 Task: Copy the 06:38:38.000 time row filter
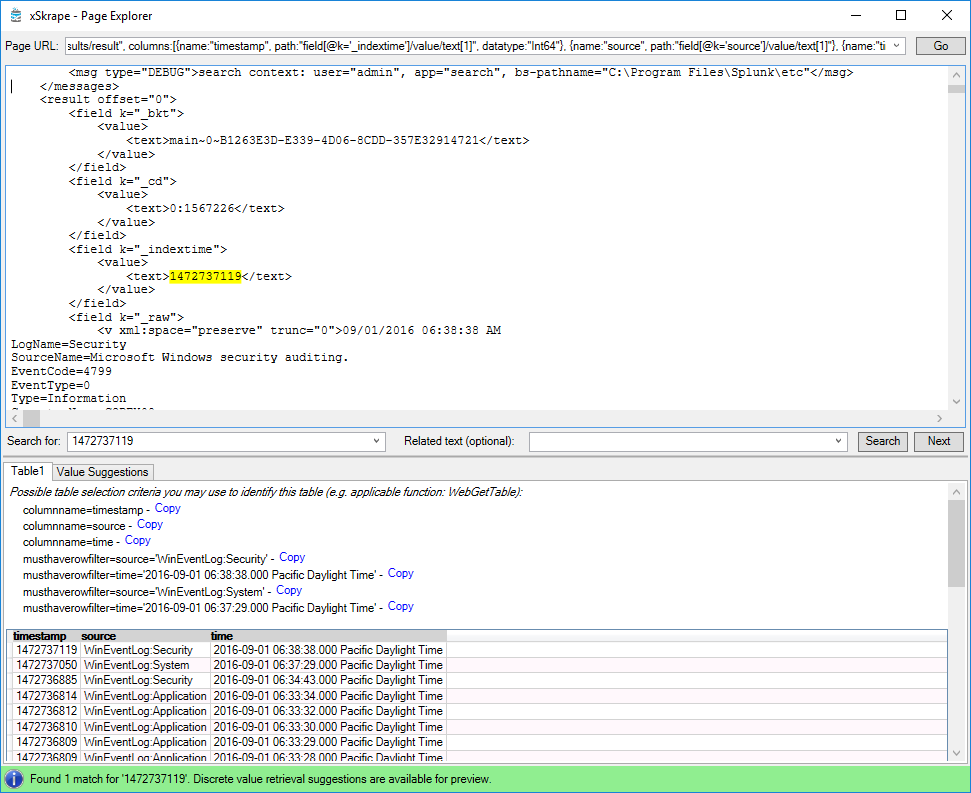click(400, 573)
